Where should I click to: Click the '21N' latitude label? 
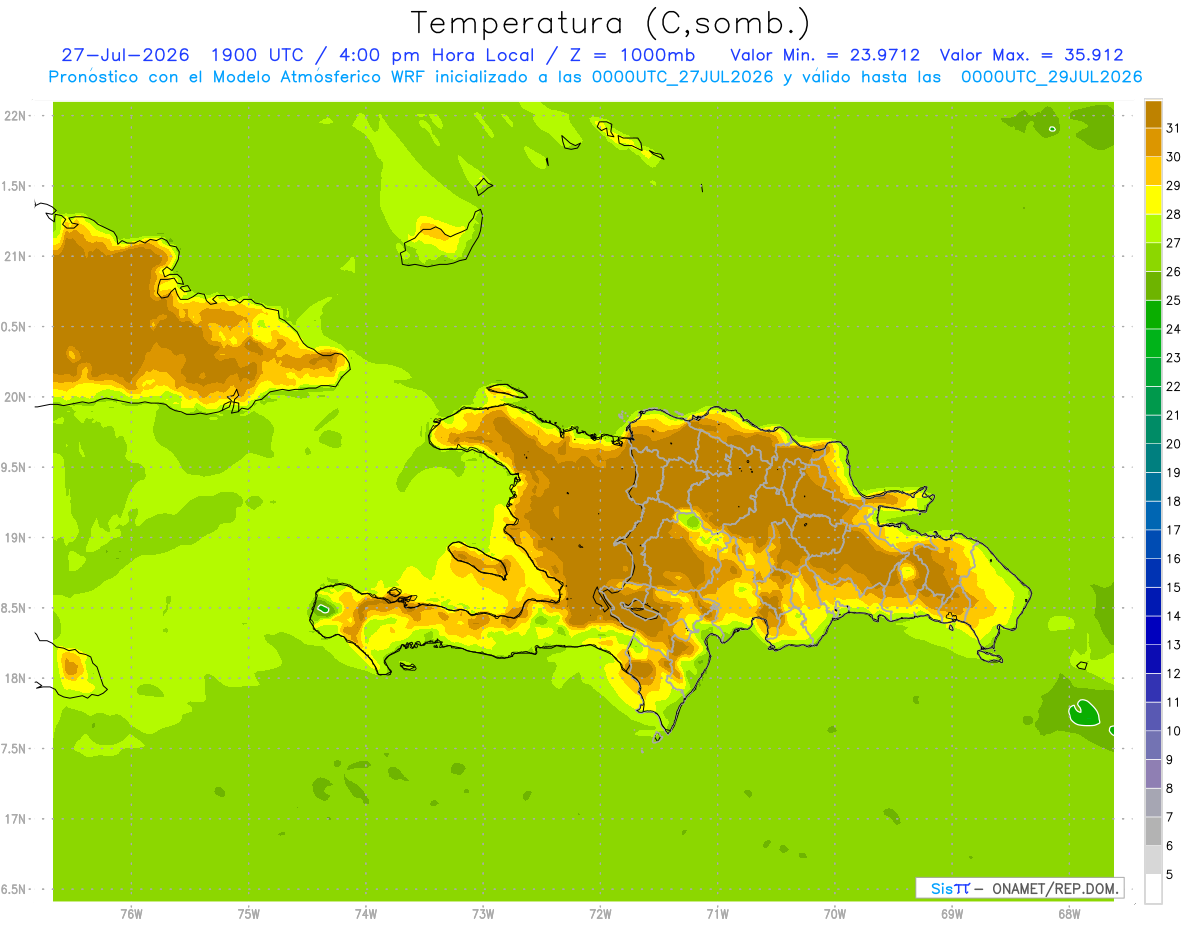click(14, 256)
